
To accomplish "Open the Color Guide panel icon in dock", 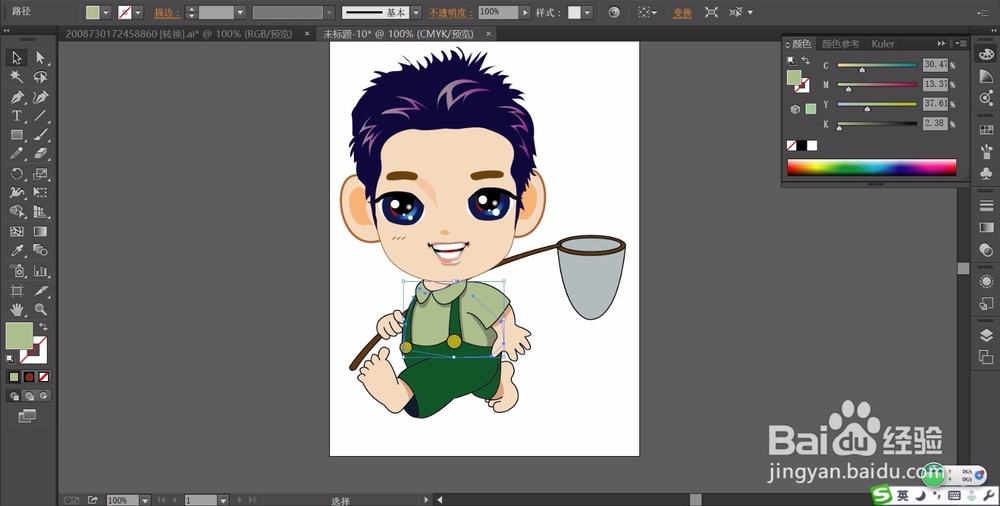I will pyautogui.click(x=986, y=76).
